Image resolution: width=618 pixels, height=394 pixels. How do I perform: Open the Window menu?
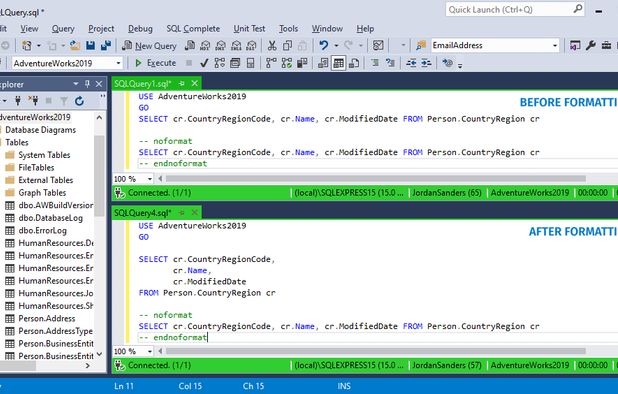[327, 29]
